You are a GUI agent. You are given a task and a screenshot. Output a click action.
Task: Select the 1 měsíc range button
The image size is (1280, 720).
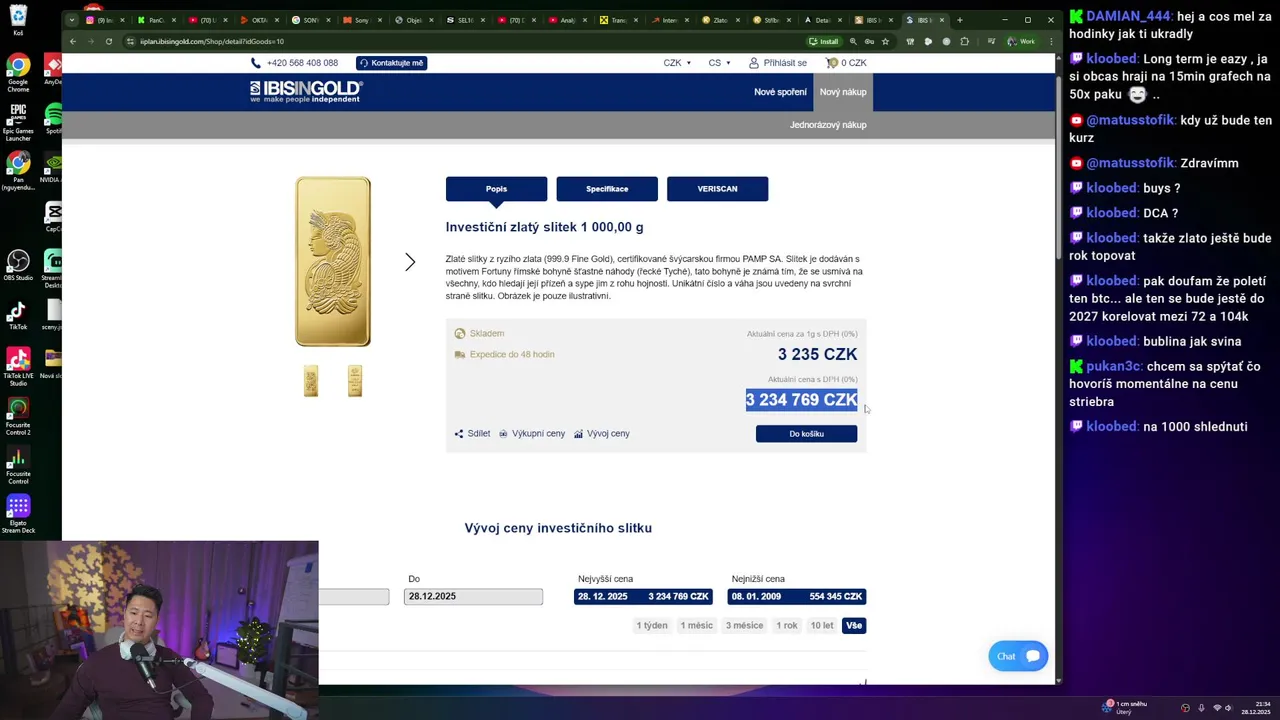click(x=697, y=626)
